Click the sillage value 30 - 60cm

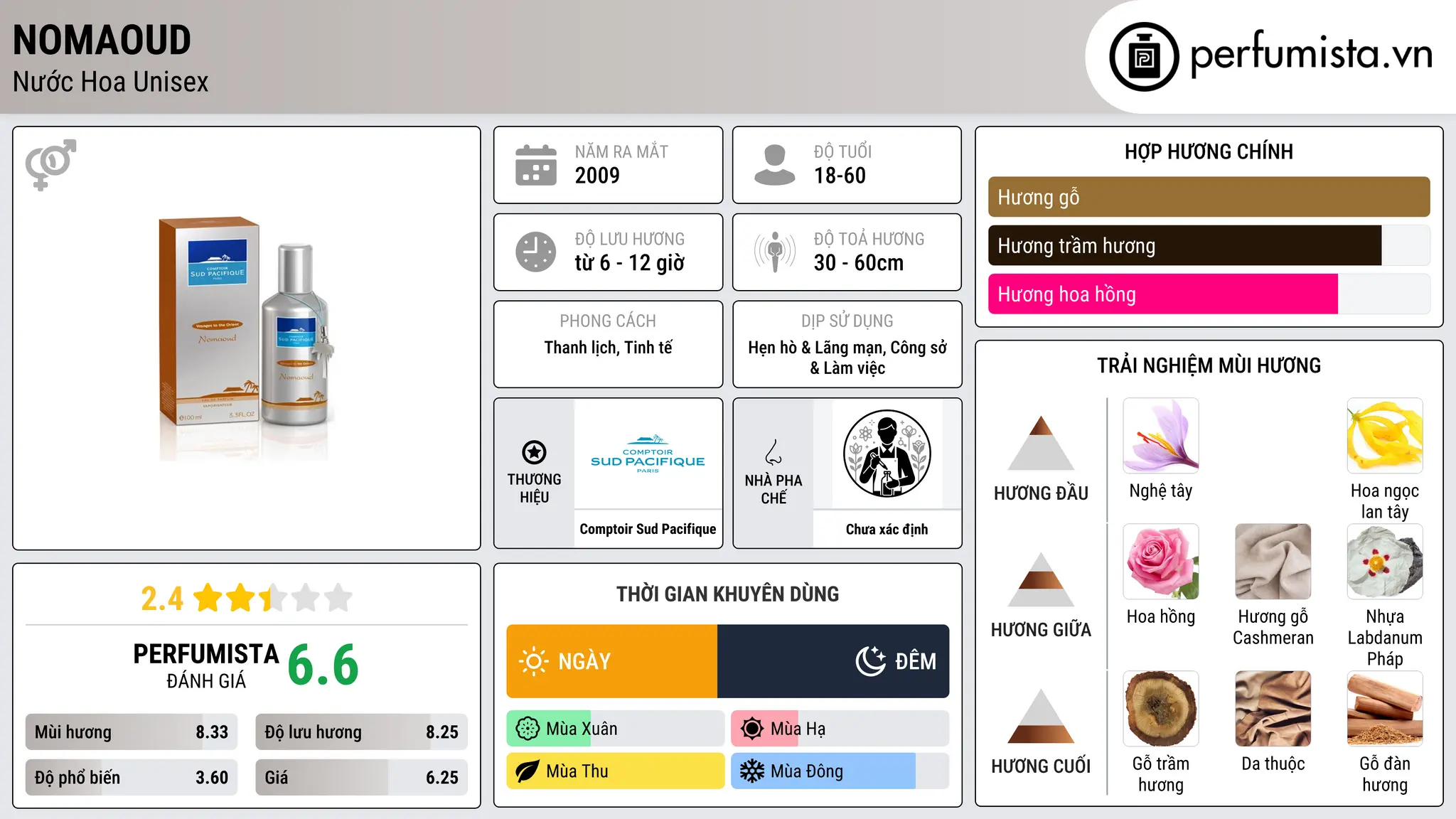pyautogui.click(x=859, y=263)
